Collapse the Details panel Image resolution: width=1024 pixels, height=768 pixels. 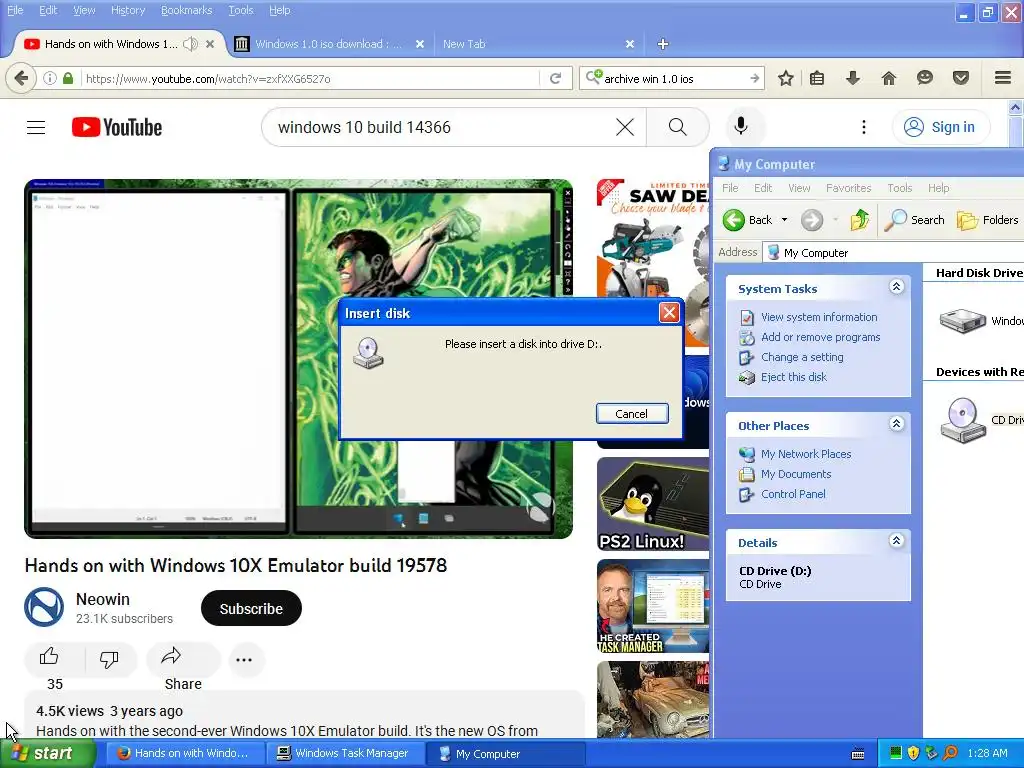click(x=897, y=541)
